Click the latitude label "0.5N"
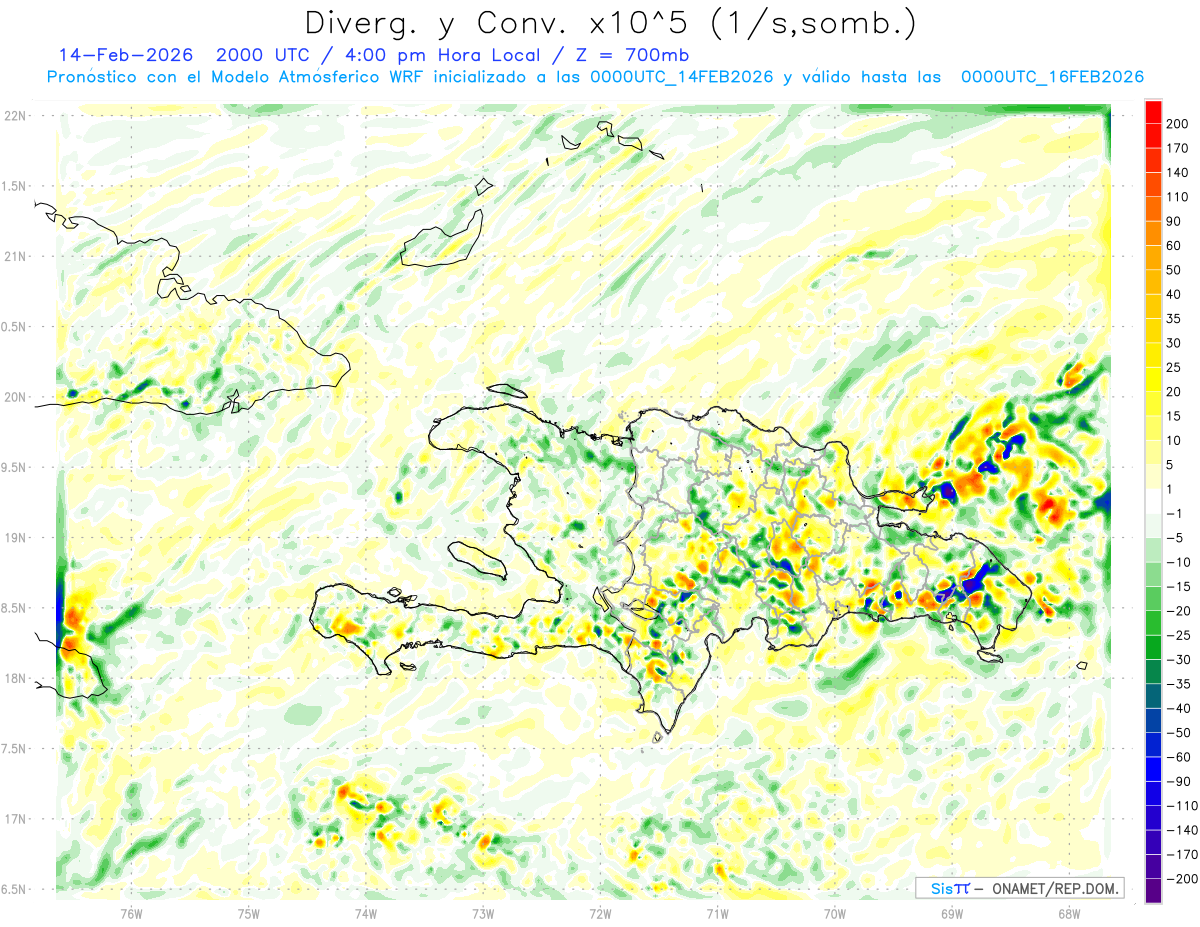The height and width of the screenshot is (927, 1200). tap(14, 327)
